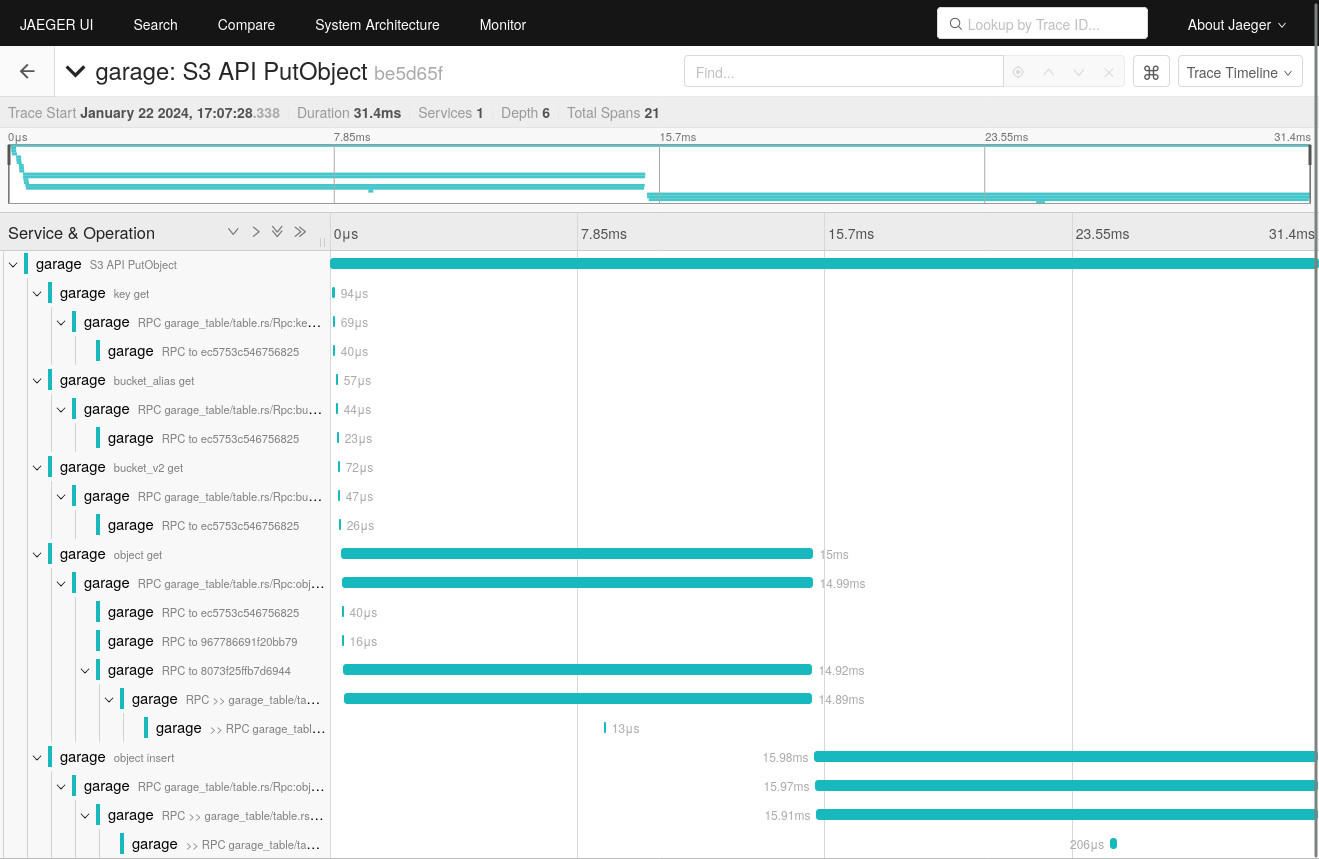The width and height of the screenshot is (1319, 859).
Task: Clear the find field with X icon
Action: (x=1108, y=72)
